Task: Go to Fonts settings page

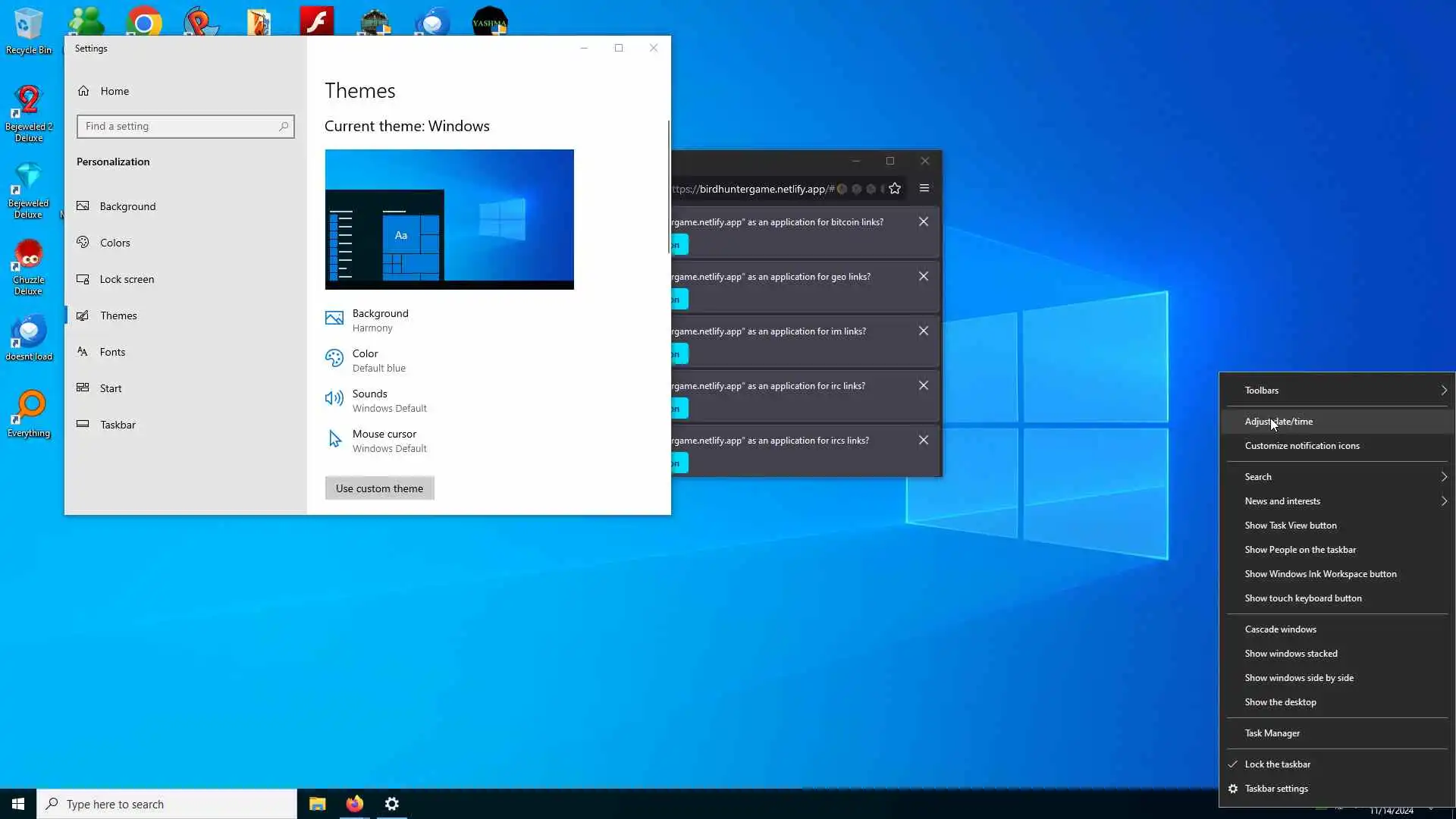Action: pyautogui.click(x=112, y=352)
